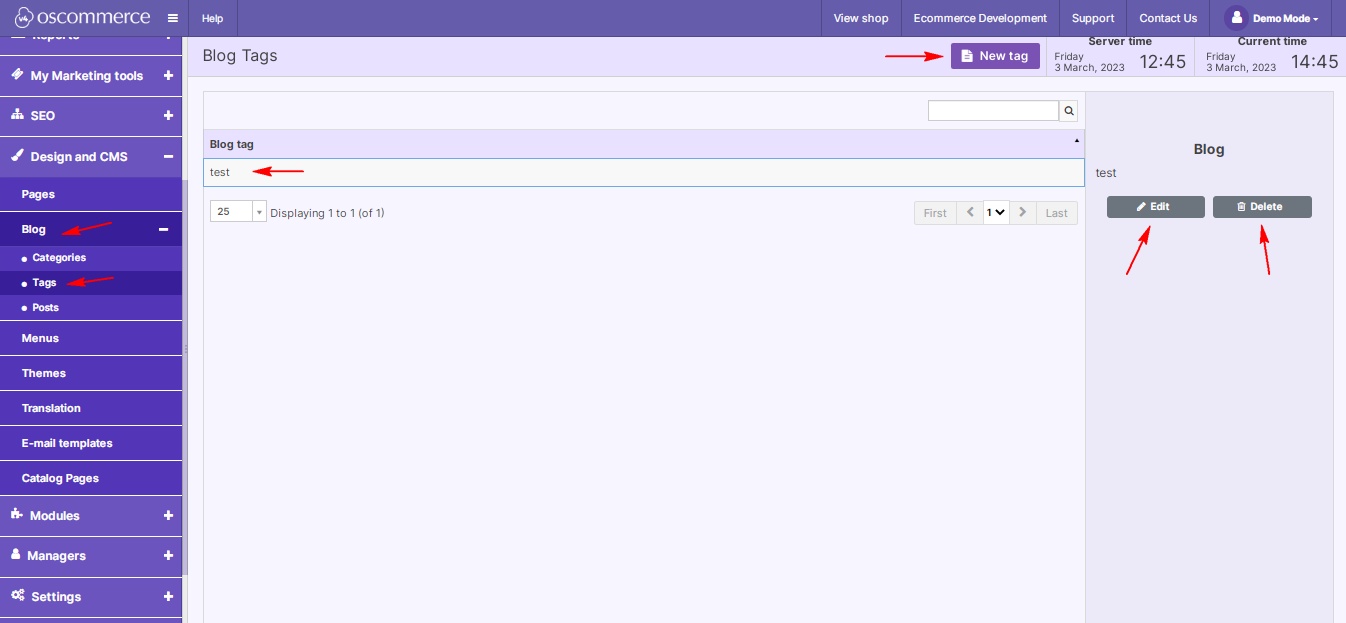Click the Design and CMS brush icon

tap(17, 156)
